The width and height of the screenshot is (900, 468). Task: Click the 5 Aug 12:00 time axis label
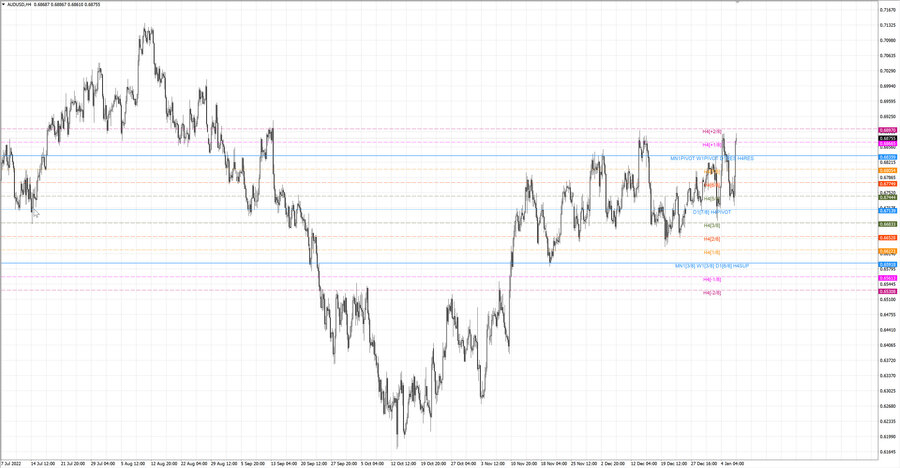pyautogui.click(x=133, y=463)
